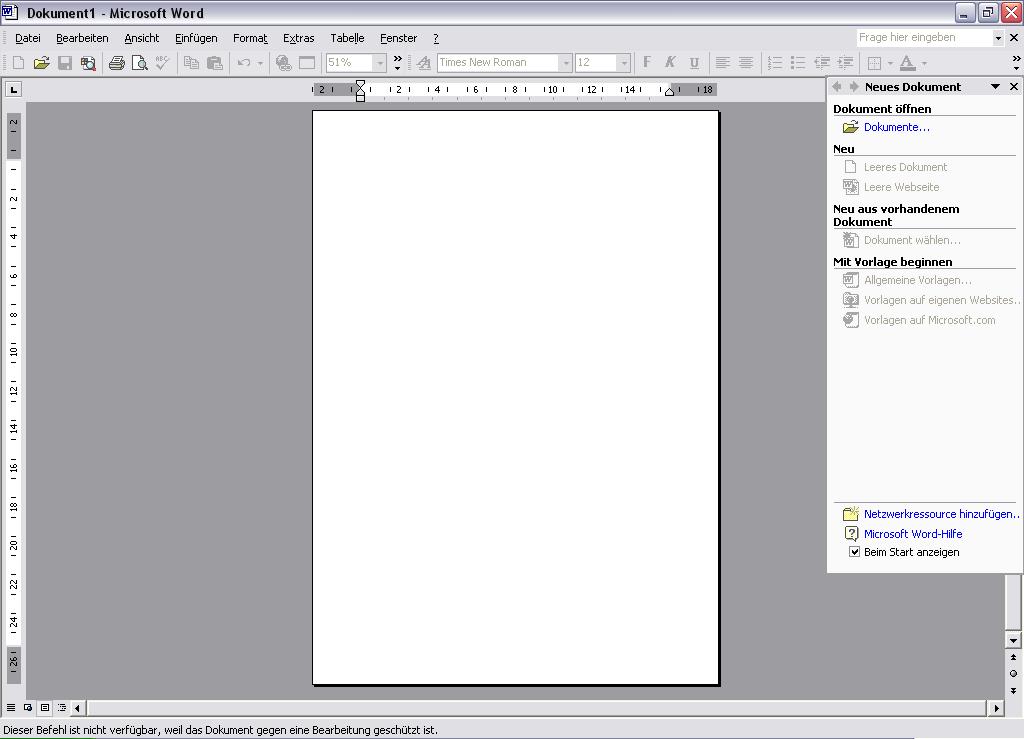
Task: Click 'Netzwerkressource hinzufügen...' link
Action: tap(942, 514)
